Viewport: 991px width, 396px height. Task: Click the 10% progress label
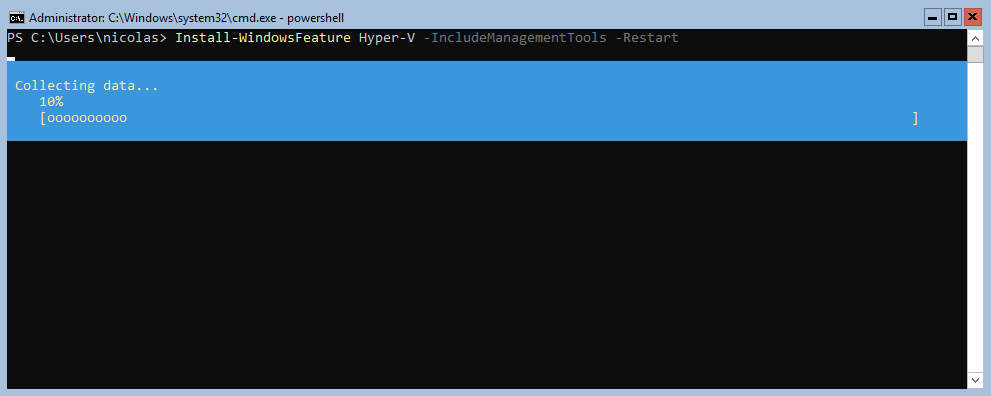click(x=51, y=102)
